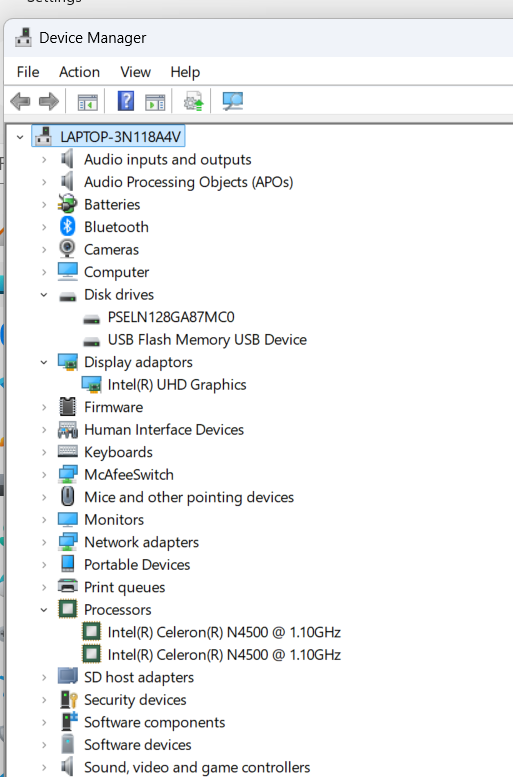Expand the Computer category chevron
513x777 pixels.
[x=44, y=272]
